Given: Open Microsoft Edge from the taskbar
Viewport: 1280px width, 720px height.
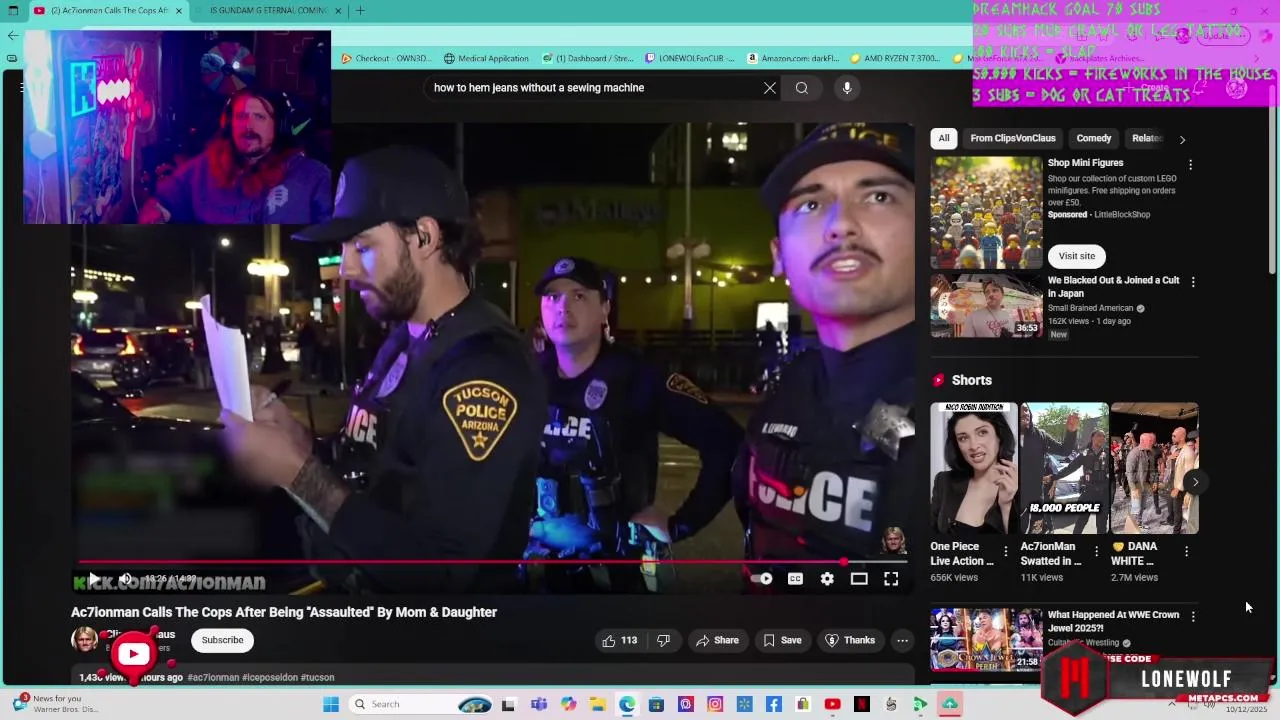Looking at the screenshot, I should 627,704.
